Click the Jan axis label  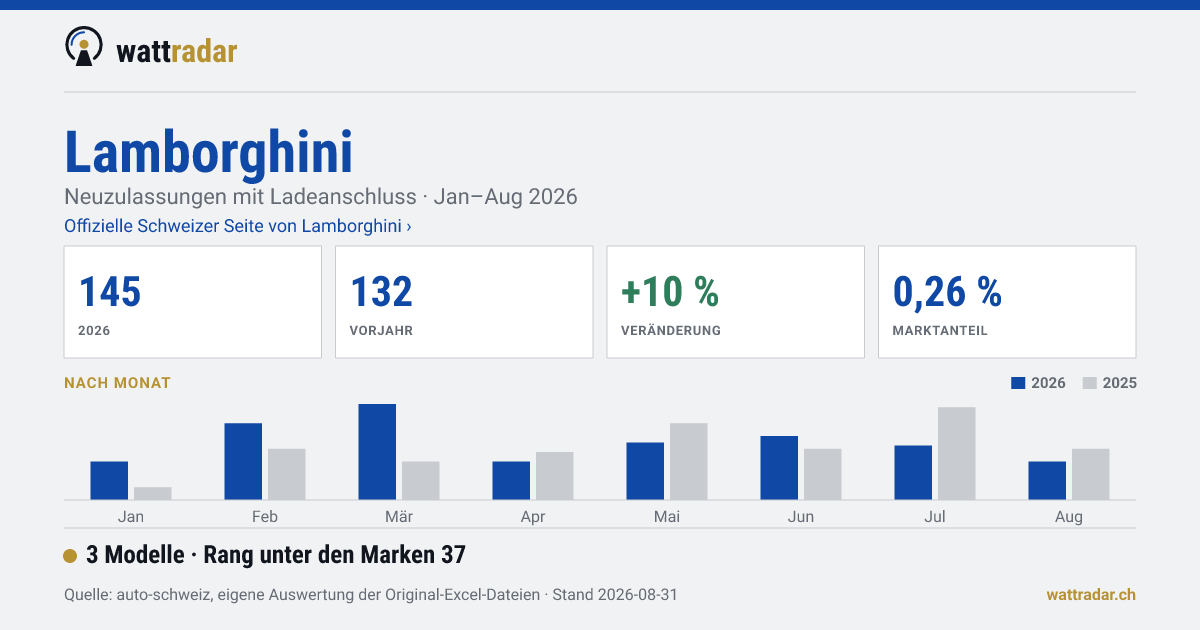pos(131,517)
